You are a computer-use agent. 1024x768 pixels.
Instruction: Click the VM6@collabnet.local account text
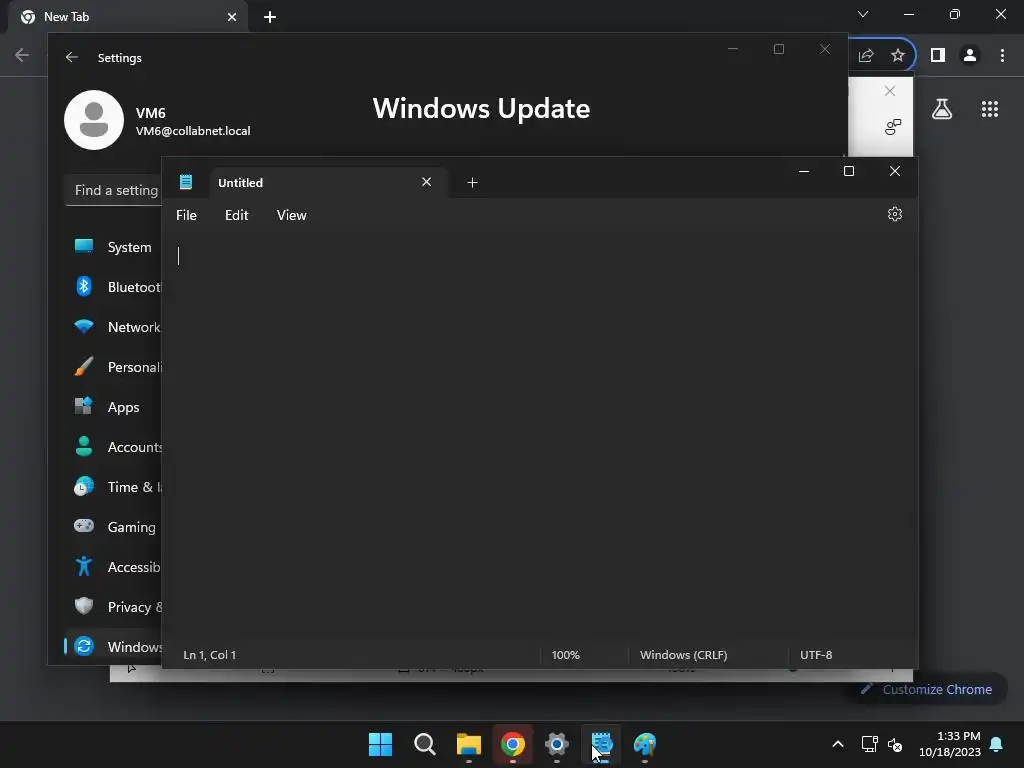point(193,131)
